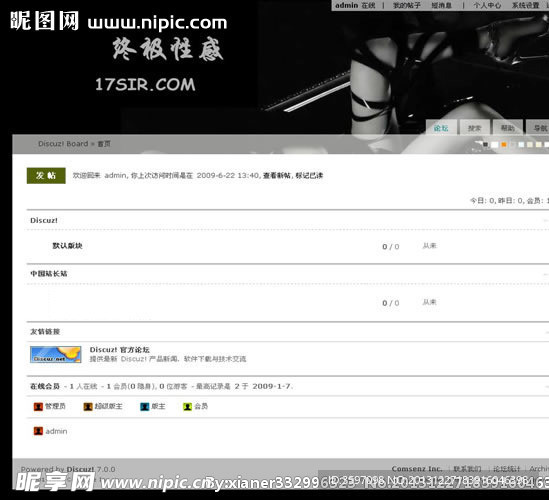Select the orange style color swatch

pos(504,145)
